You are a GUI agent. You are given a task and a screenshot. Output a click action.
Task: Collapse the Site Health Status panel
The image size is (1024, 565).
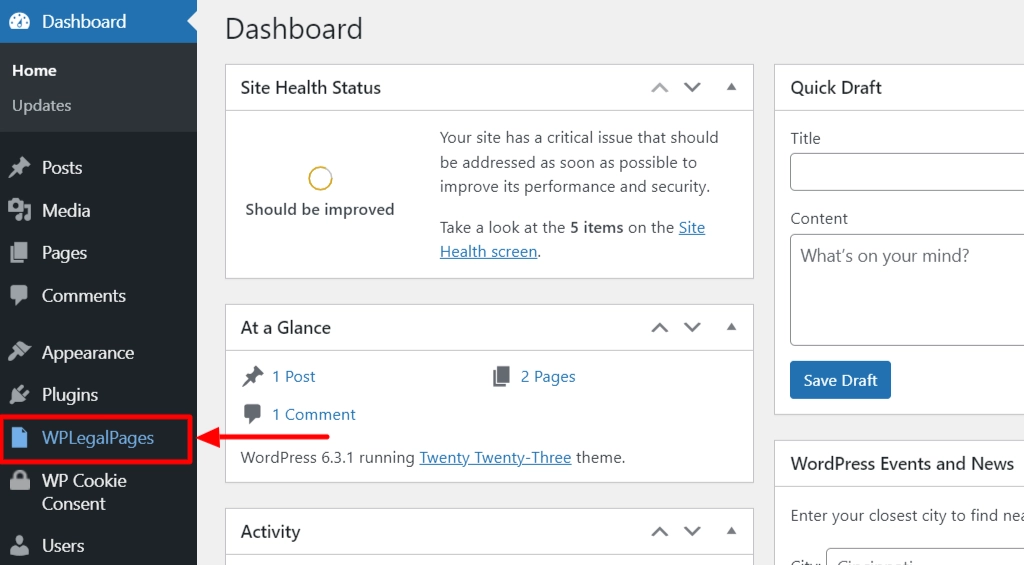coord(731,87)
